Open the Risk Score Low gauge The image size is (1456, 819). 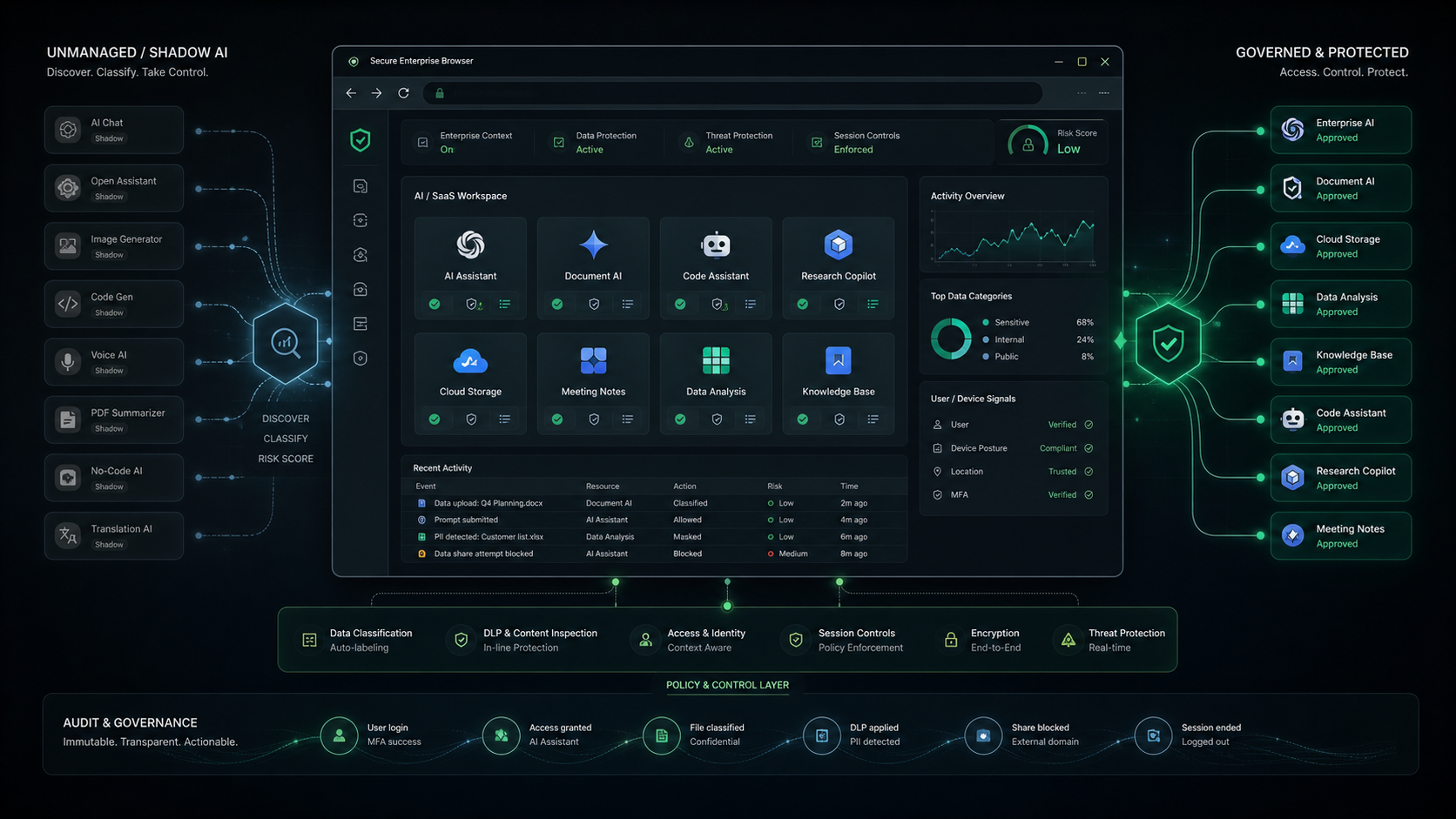click(1053, 142)
